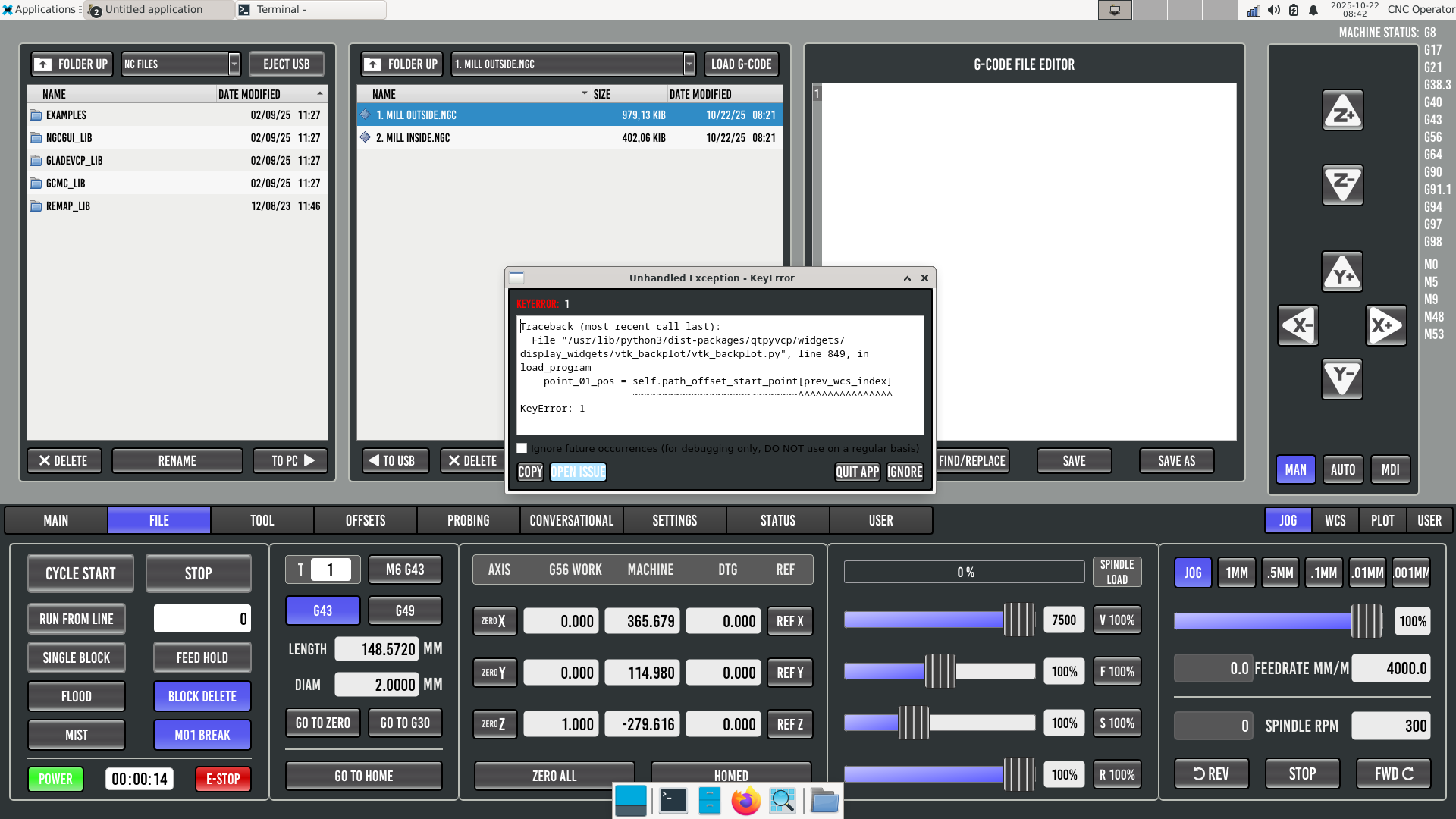The height and width of the screenshot is (819, 1456).
Task: Toggle the Block Delete button
Action: click(202, 696)
